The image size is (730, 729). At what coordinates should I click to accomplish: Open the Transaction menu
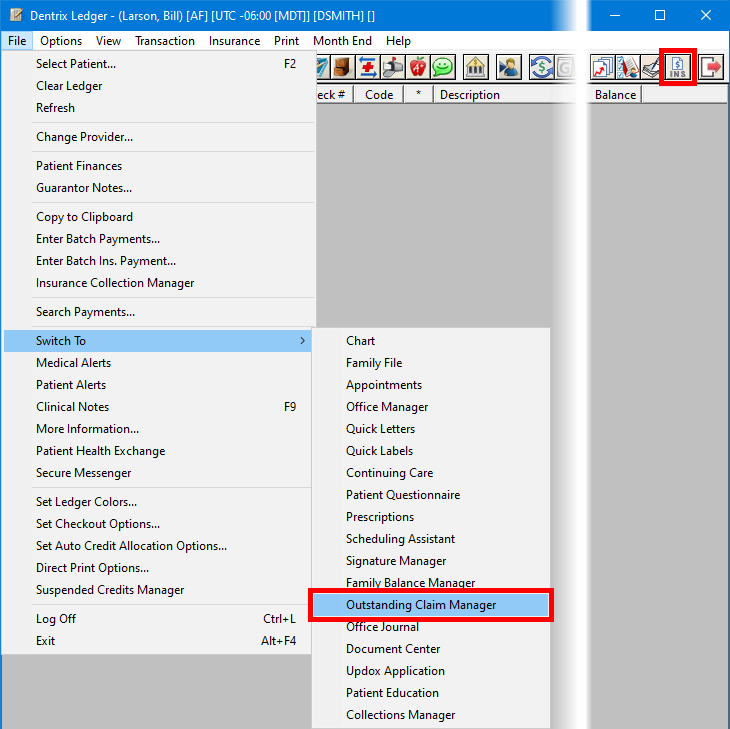tap(165, 41)
